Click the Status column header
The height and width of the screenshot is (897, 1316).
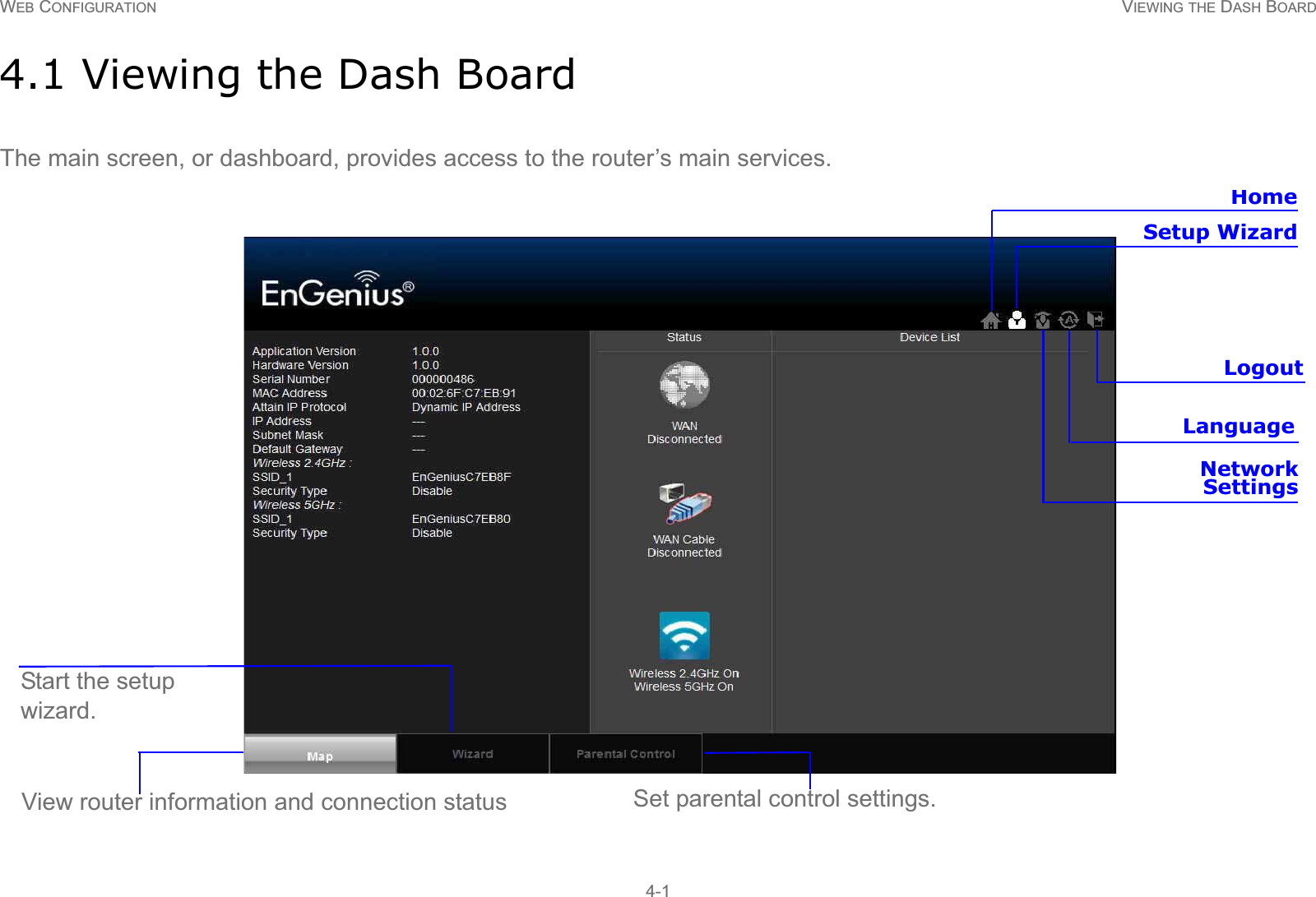pos(684,337)
